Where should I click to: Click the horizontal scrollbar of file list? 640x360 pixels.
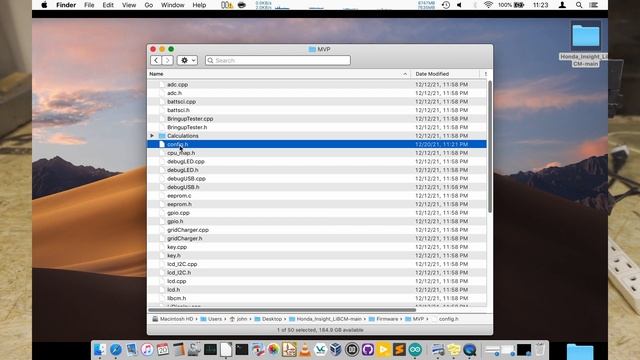point(282,310)
